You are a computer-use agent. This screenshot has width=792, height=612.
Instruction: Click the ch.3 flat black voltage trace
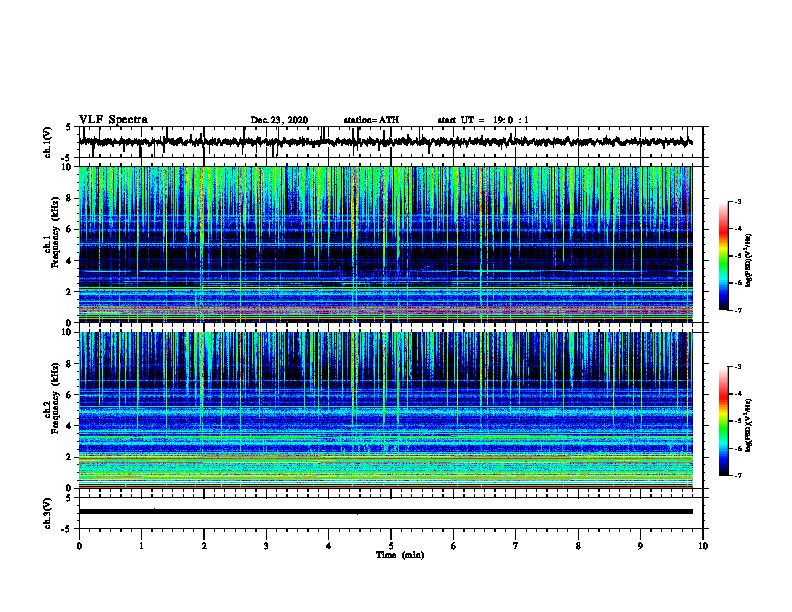pyautogui.click(x=385, y=512)
